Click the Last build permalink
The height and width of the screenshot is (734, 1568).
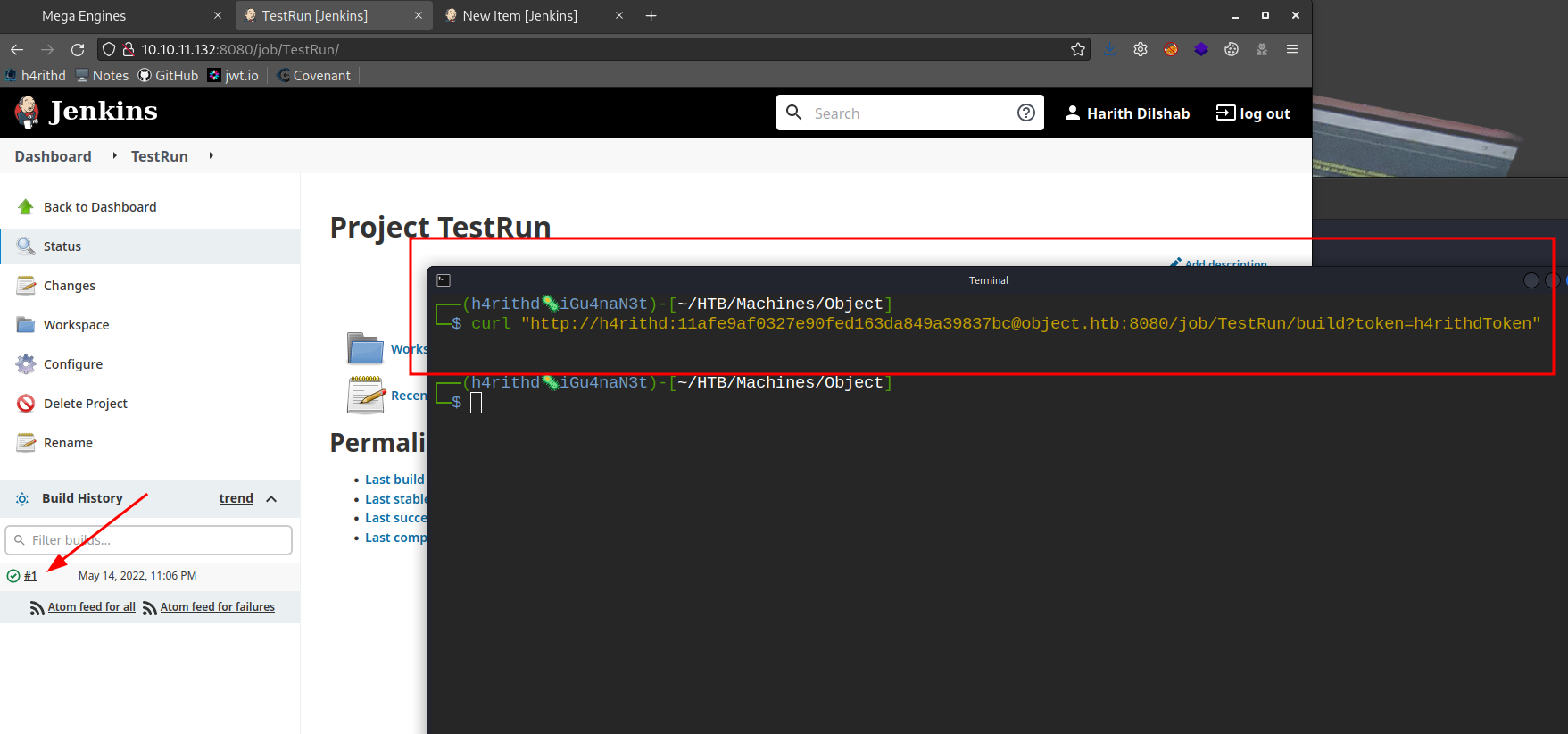click(394, 480)
